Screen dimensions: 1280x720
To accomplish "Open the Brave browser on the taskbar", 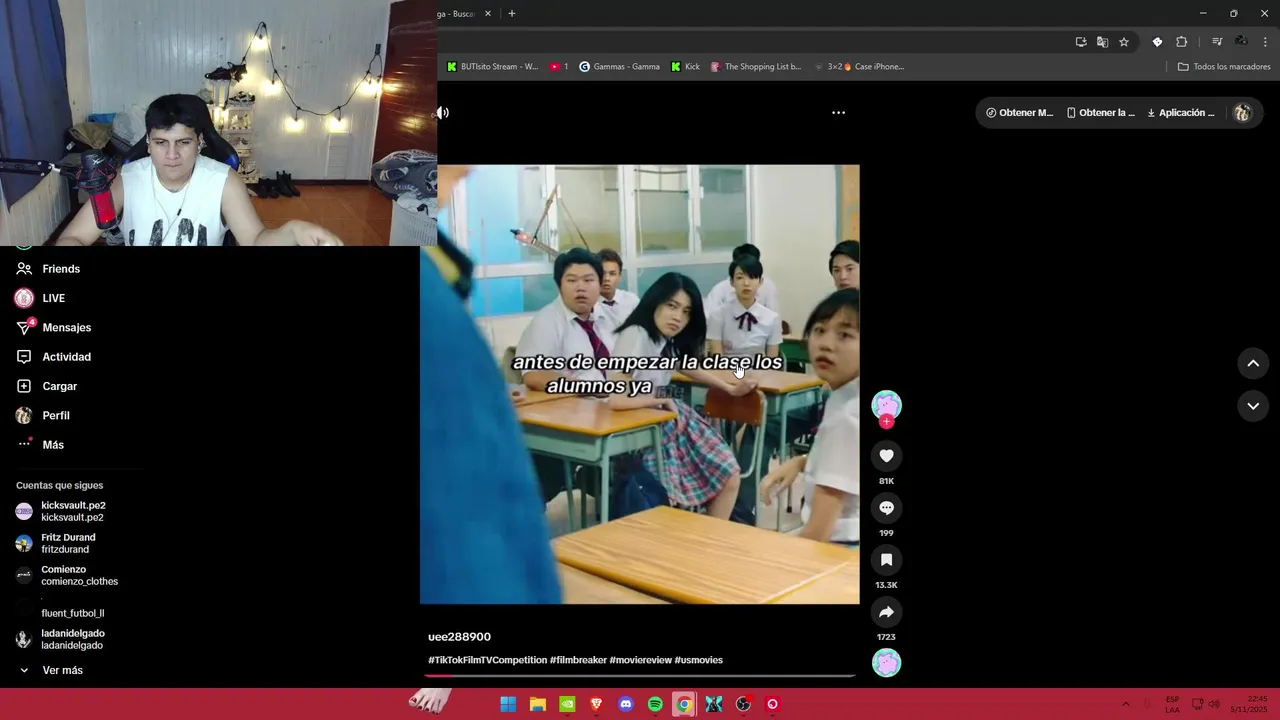I will [x=596, y=704].
